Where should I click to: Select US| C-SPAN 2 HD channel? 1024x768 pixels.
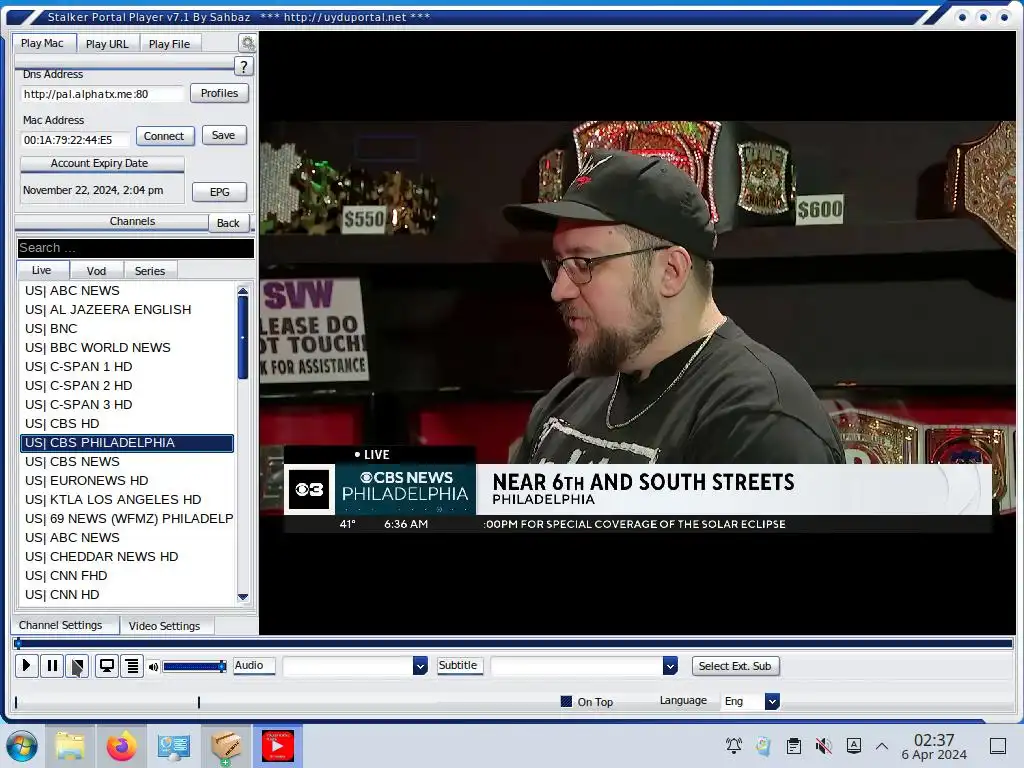point(127,385)
